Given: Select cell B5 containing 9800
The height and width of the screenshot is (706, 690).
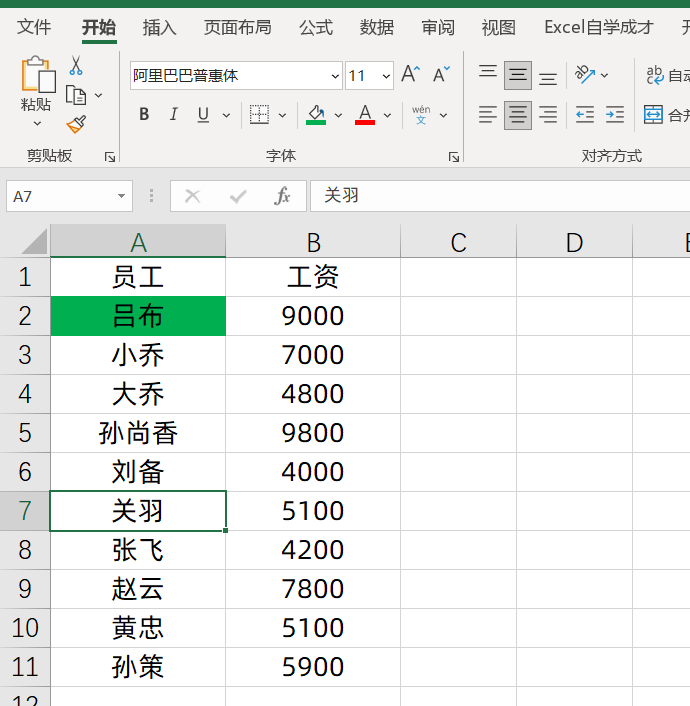Looking at the screenshot, I should [x=313, y=433].
